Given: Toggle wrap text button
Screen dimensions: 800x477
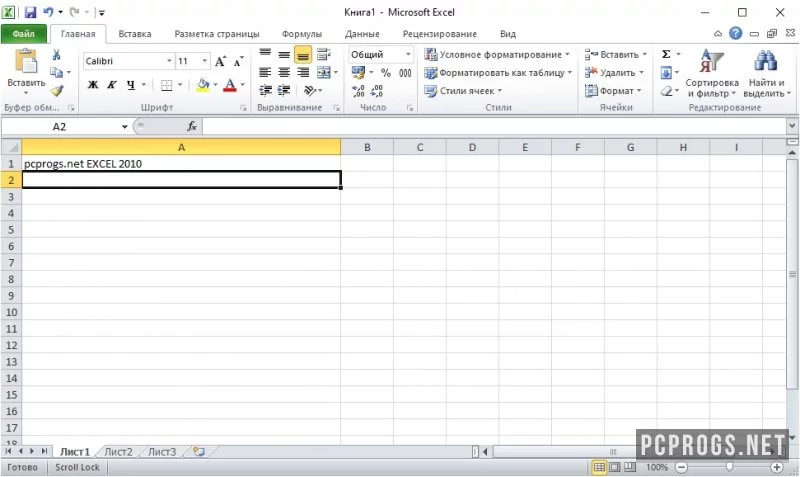Looking at the screenshot, I should [x=323, y=54].
